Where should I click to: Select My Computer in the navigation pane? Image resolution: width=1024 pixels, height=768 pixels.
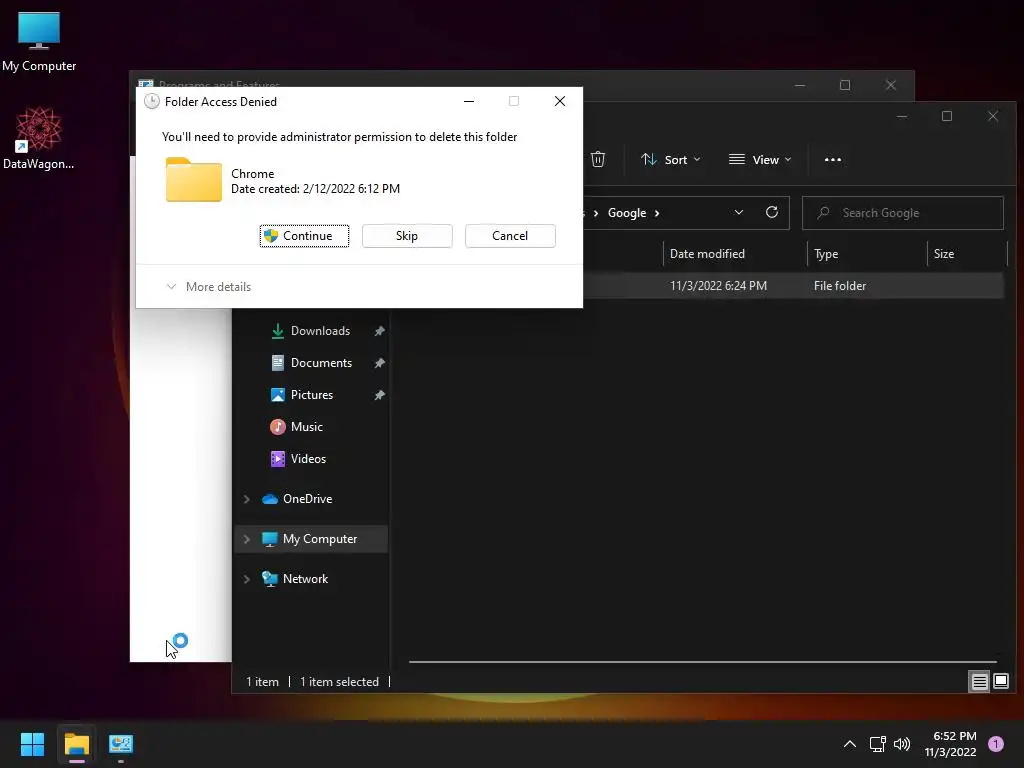(x=319, y=539)
